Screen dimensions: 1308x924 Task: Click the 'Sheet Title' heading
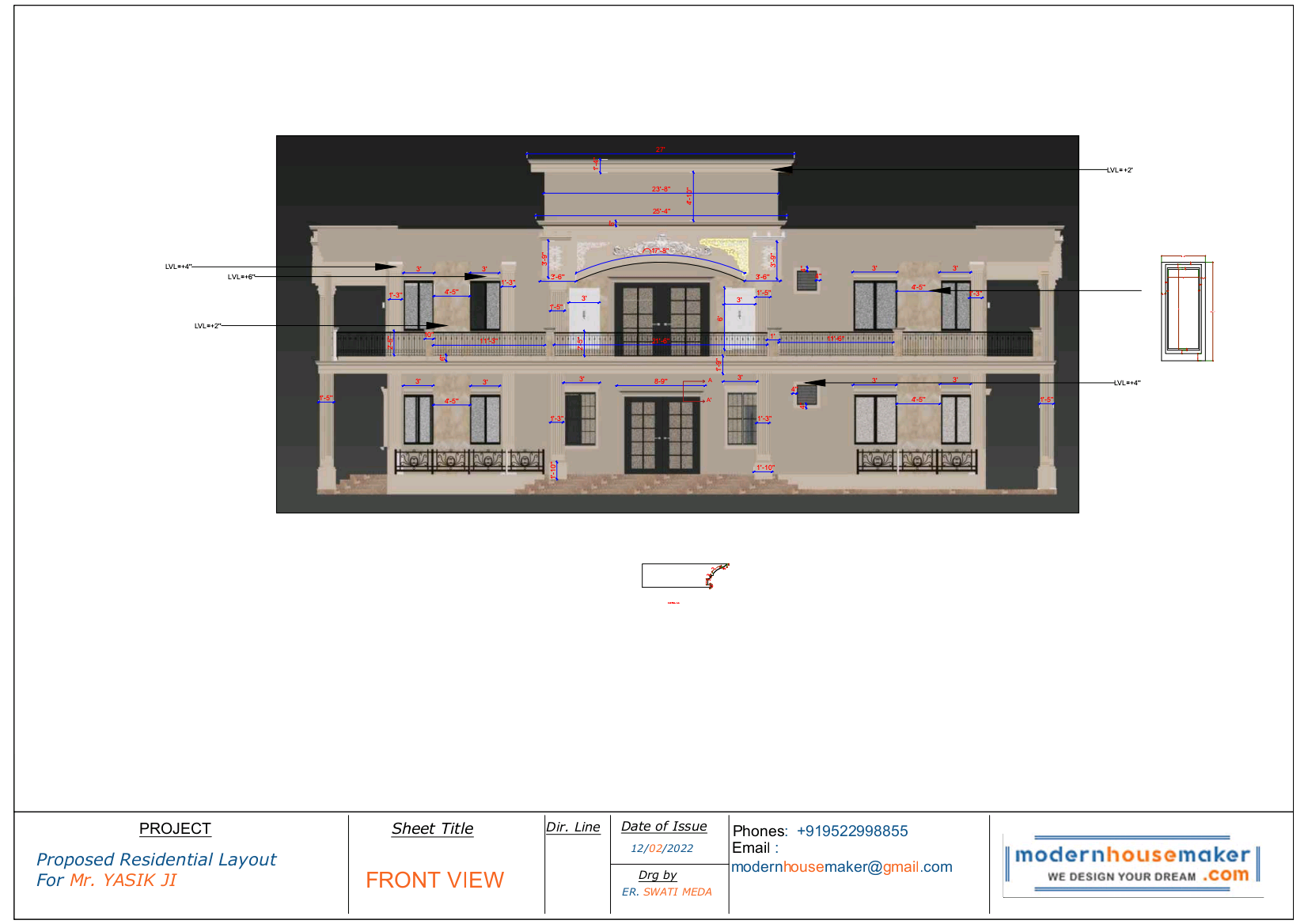(432, 828)
